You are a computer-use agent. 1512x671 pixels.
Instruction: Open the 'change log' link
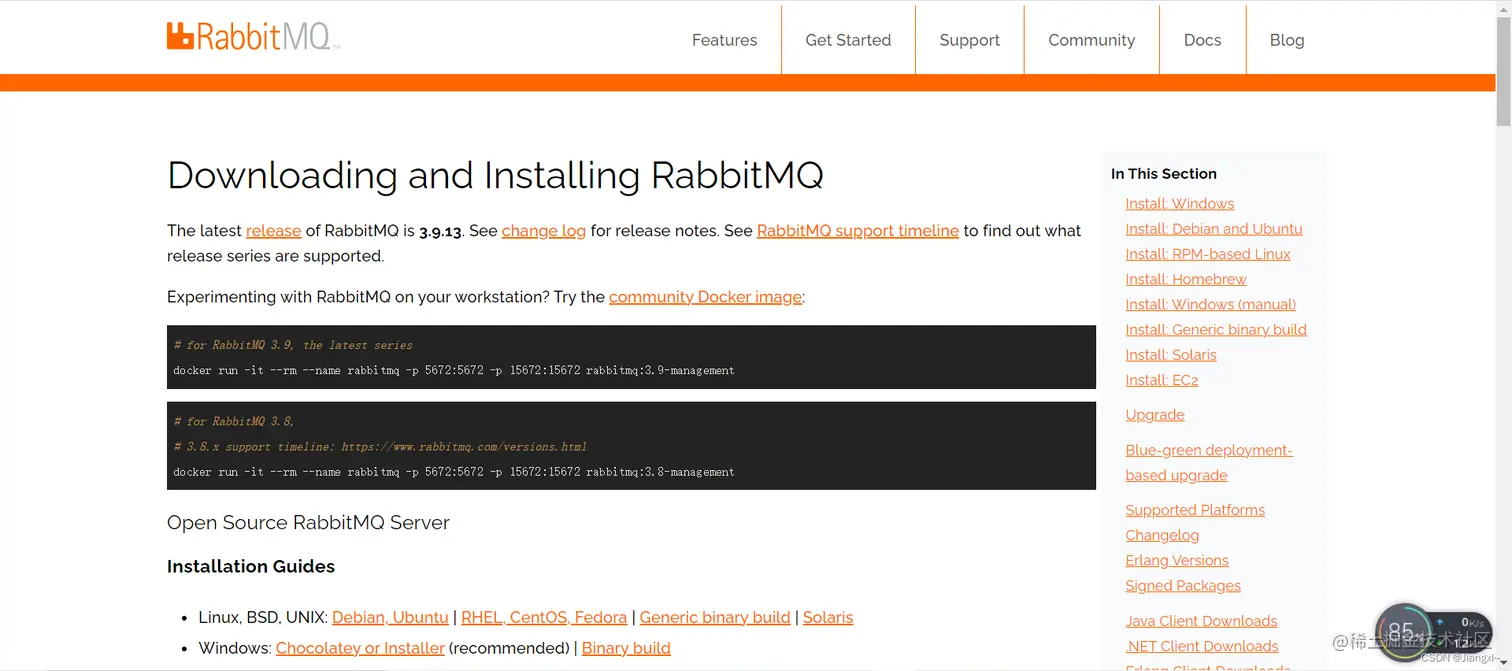click(x=544, y=231)
